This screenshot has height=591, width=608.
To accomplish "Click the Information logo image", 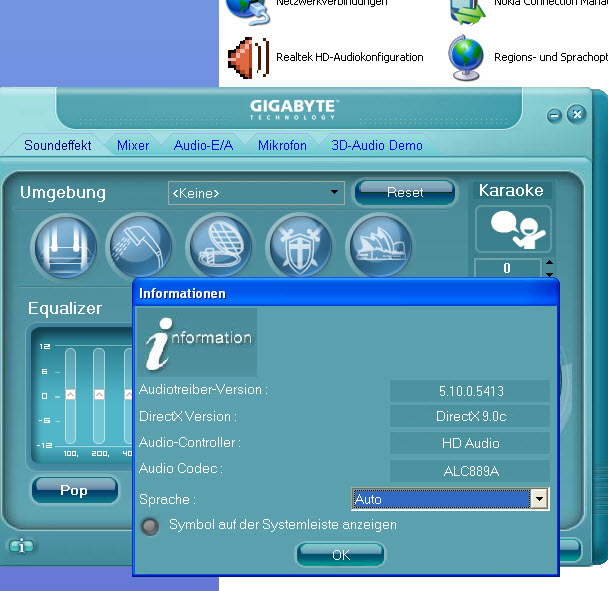I will (x=197, y=342).
